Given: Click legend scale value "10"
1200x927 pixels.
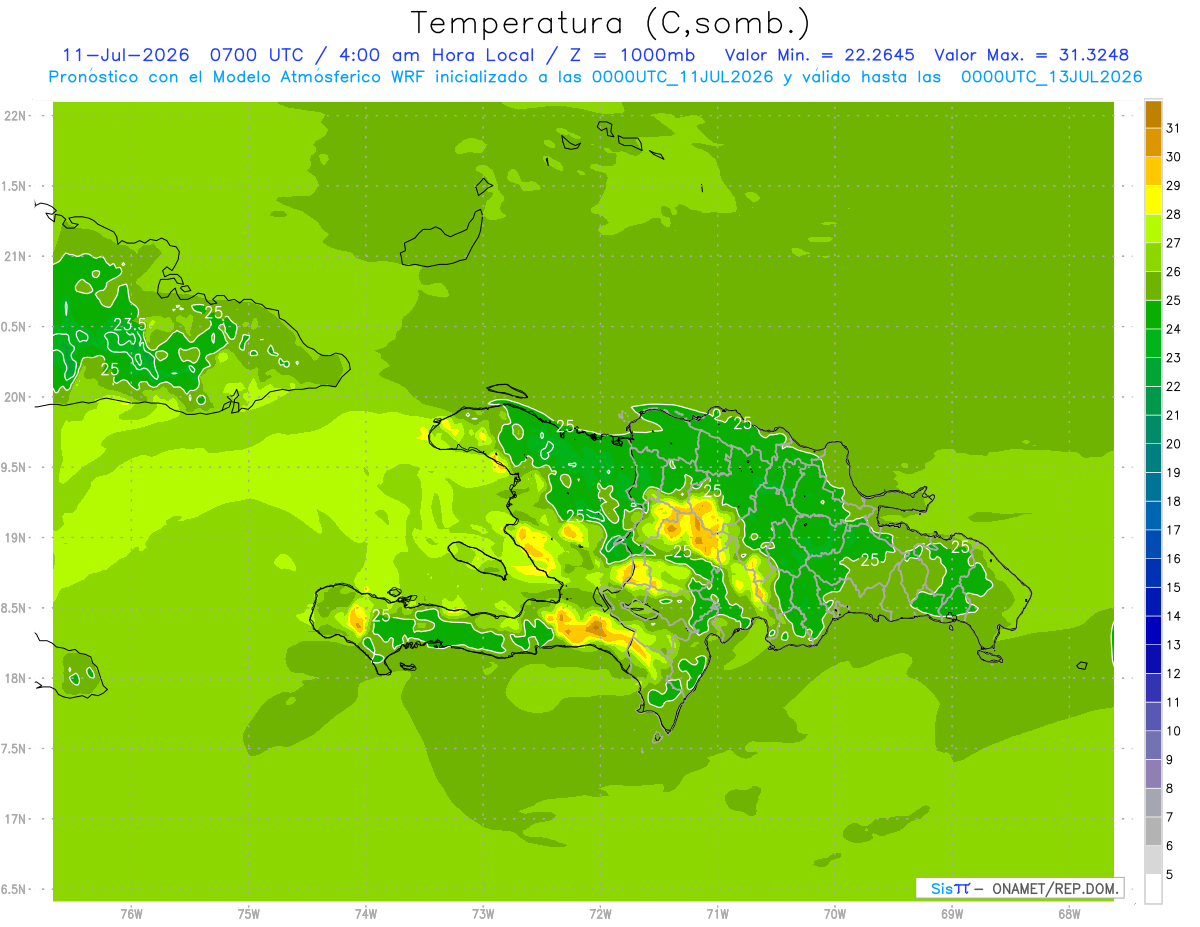Looking at the screenshot, I should point(1174,731).
